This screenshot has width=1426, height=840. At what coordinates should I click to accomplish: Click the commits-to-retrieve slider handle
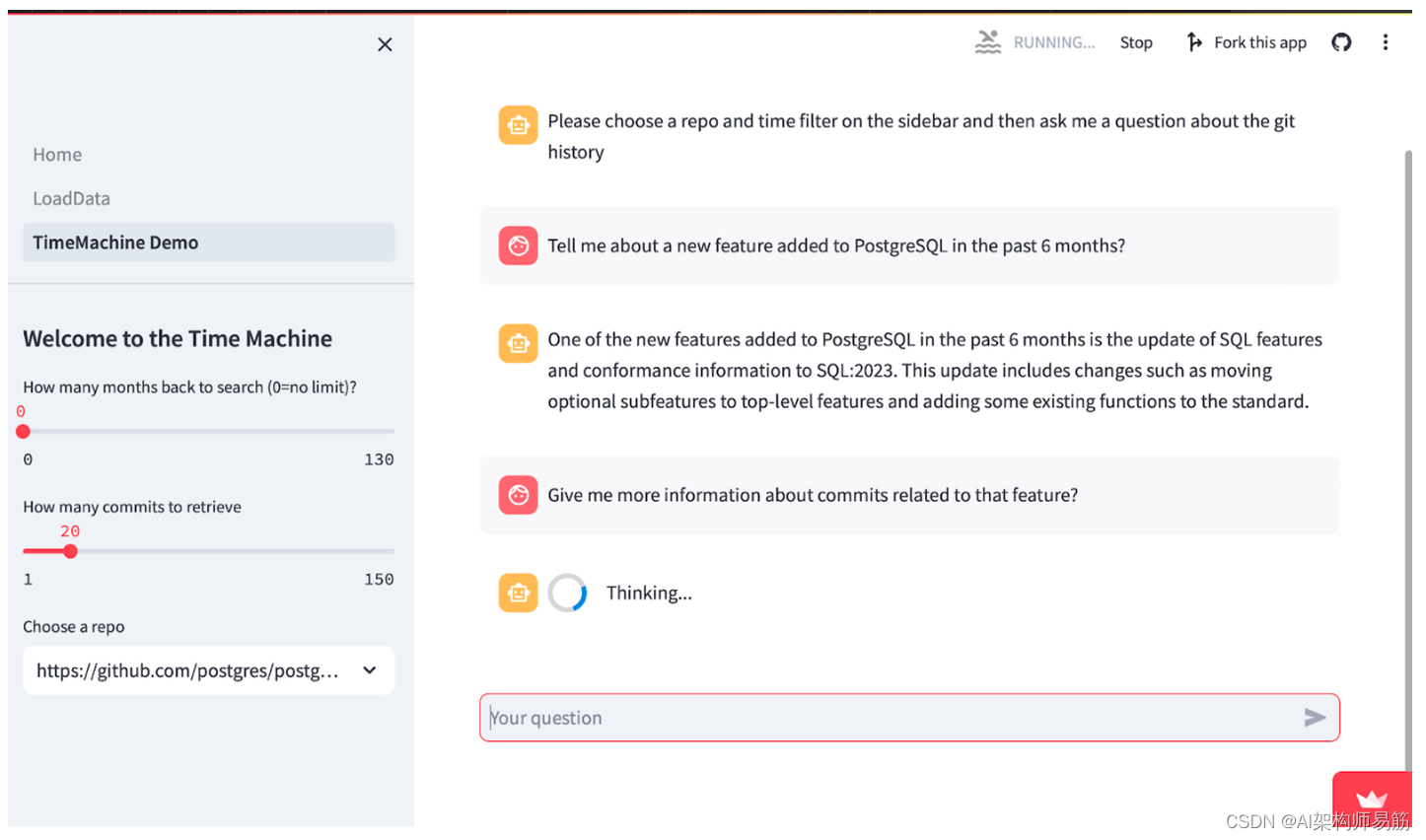pyautogui.click(x=70, y=552)
